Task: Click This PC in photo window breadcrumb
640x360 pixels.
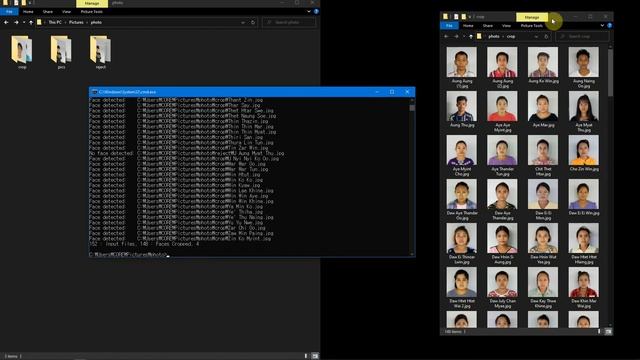Action: (55, 22)
